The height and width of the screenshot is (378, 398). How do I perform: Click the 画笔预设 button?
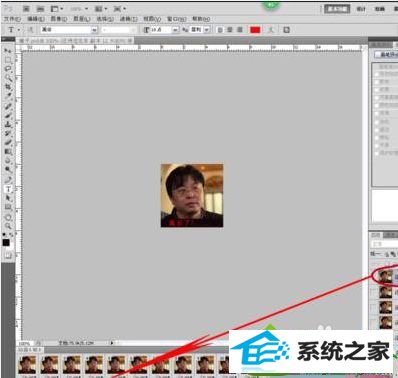click(x=386, y=55)
